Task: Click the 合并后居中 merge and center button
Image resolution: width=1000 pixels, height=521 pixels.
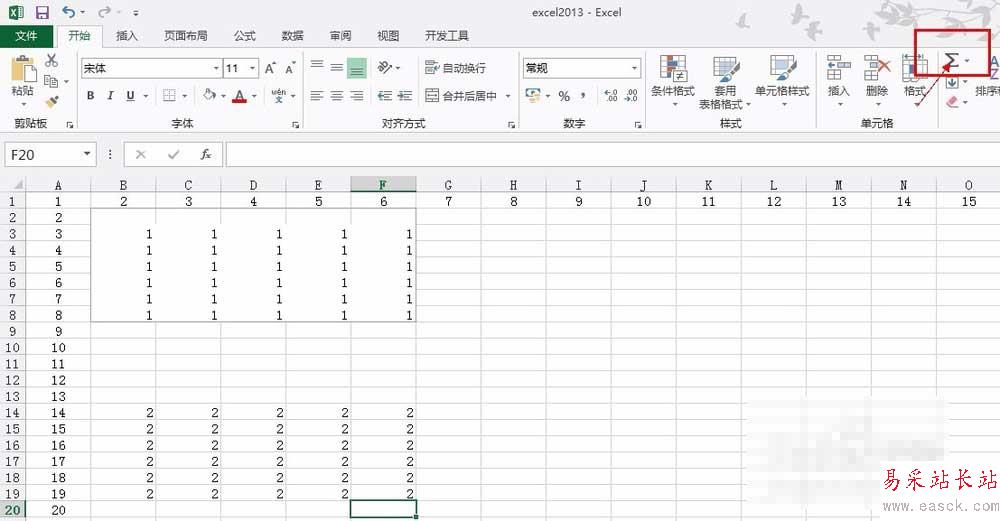Action: pyautogui.click(x=462, y=96)
